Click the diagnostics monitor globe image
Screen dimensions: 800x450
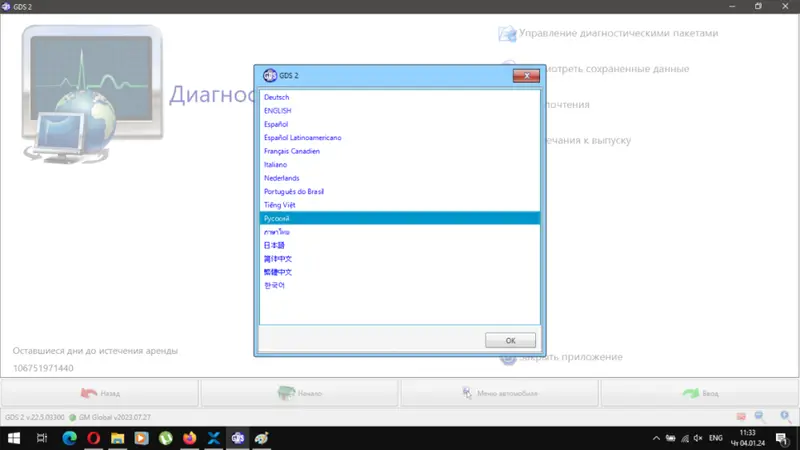tap(92, 94)
